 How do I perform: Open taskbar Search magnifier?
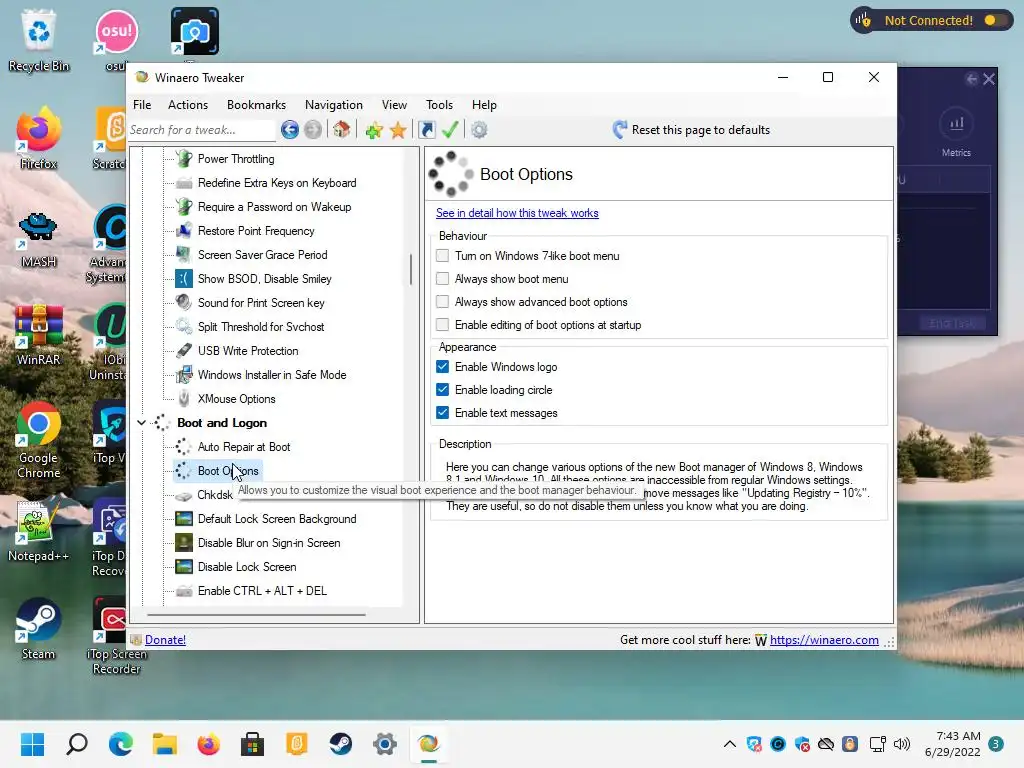coord(76,744)
